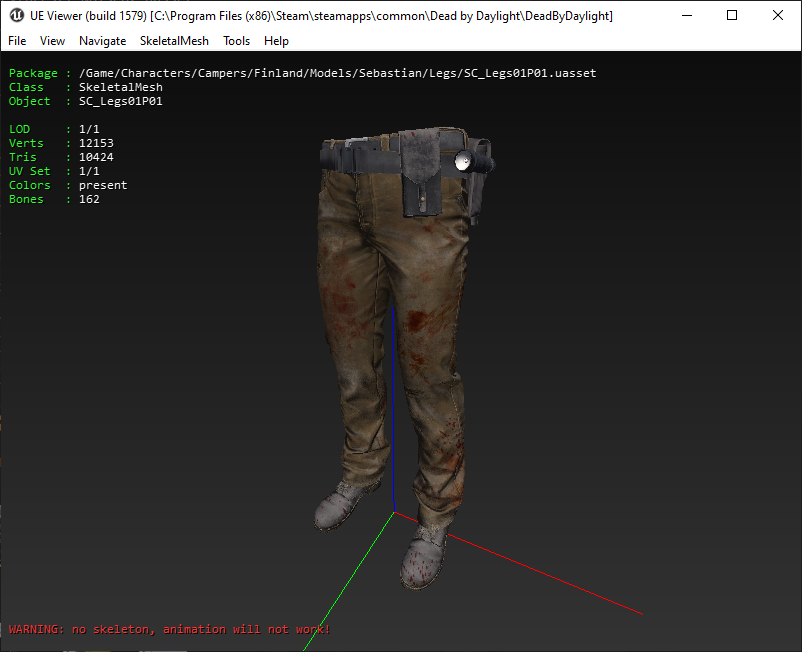Screen dimensions: 802x652
Task: Open the Help menu
Action: point(276,41)
